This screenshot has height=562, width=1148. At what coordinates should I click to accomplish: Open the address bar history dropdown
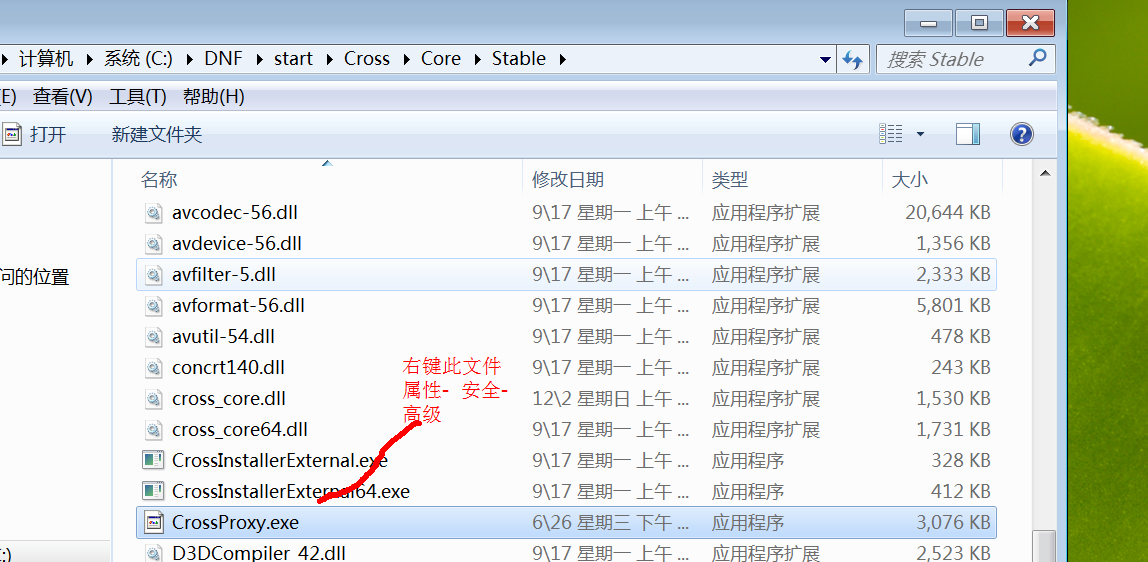click(825, 59)
